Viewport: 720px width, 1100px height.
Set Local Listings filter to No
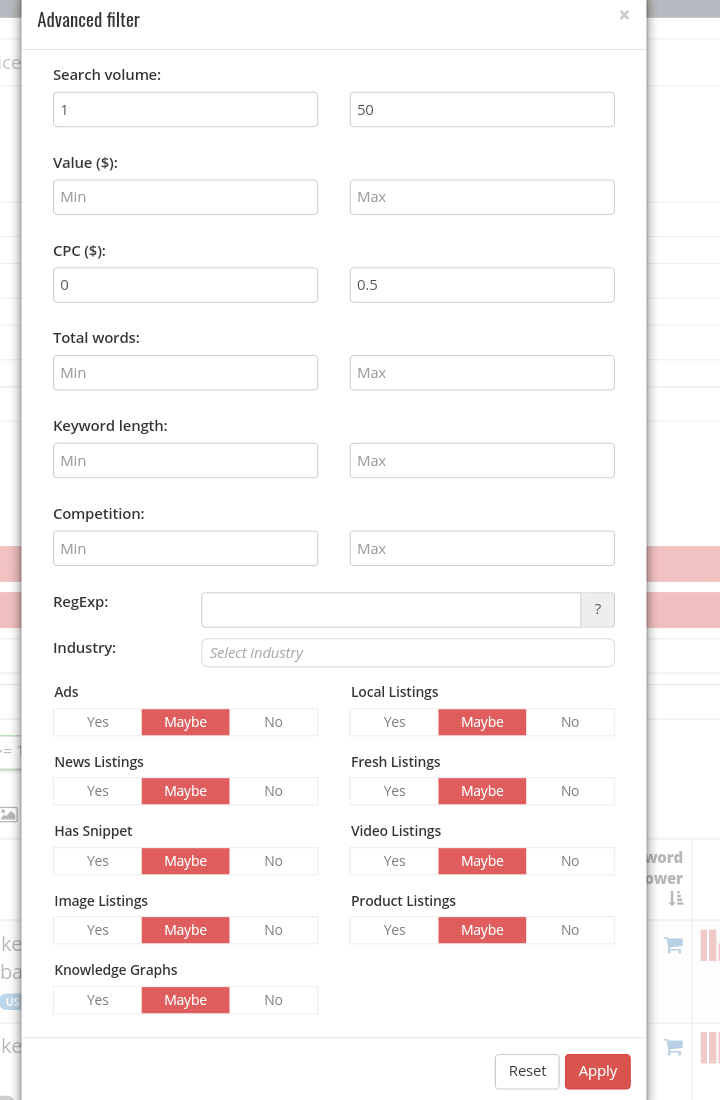pyautogui.click(x=570, y=722)
